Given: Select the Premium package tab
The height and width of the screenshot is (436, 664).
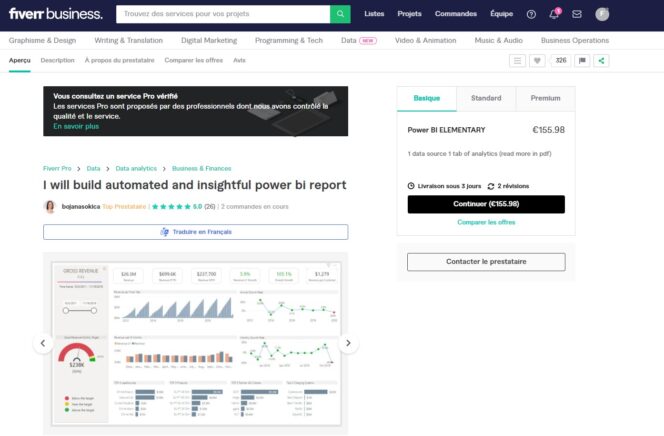Looking at the screenshot, I should pos(546,98).
